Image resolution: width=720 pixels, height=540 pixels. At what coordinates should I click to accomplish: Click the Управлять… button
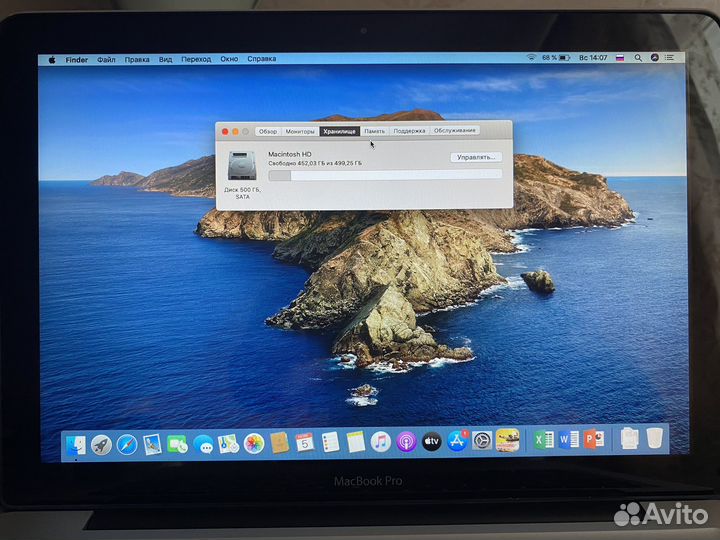click(x=476, y=157)
